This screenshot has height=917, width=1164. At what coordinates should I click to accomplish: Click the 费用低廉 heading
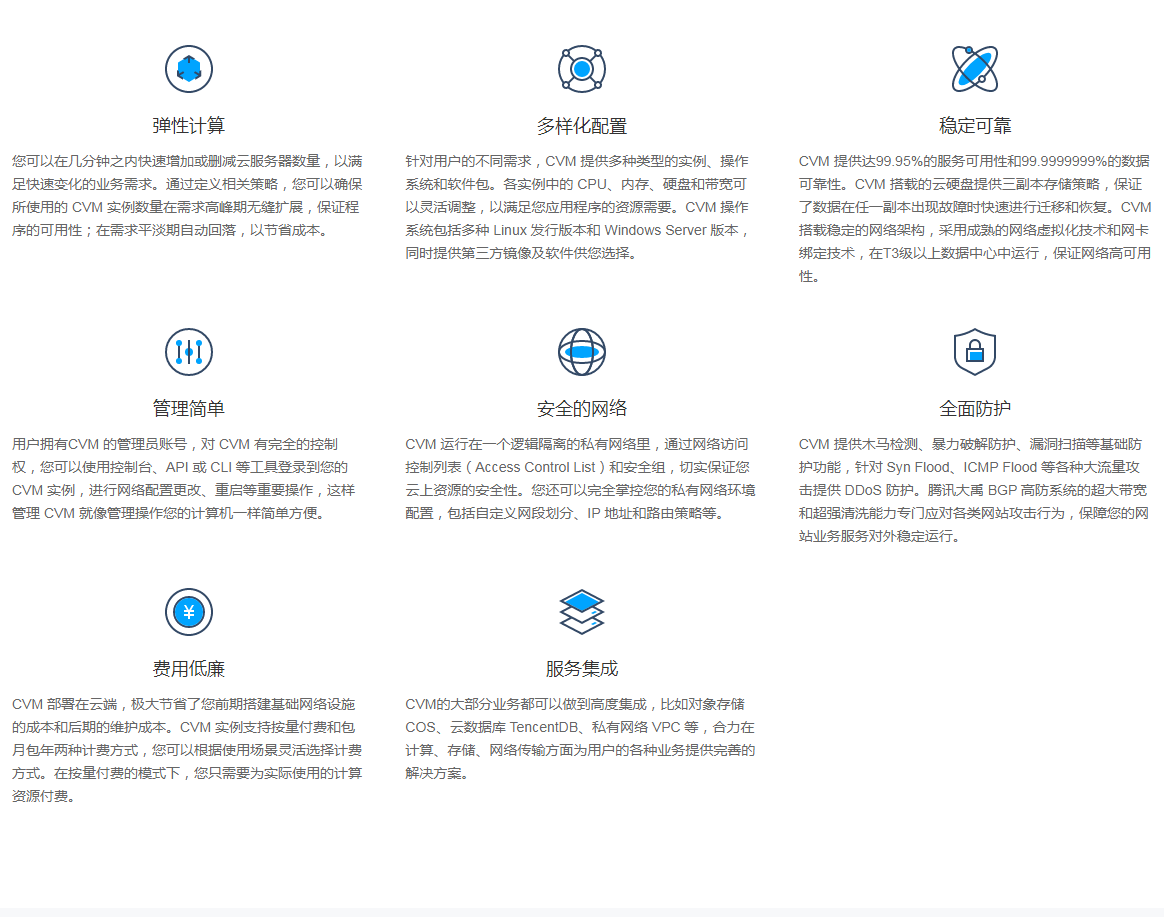(x=189, y=669)
